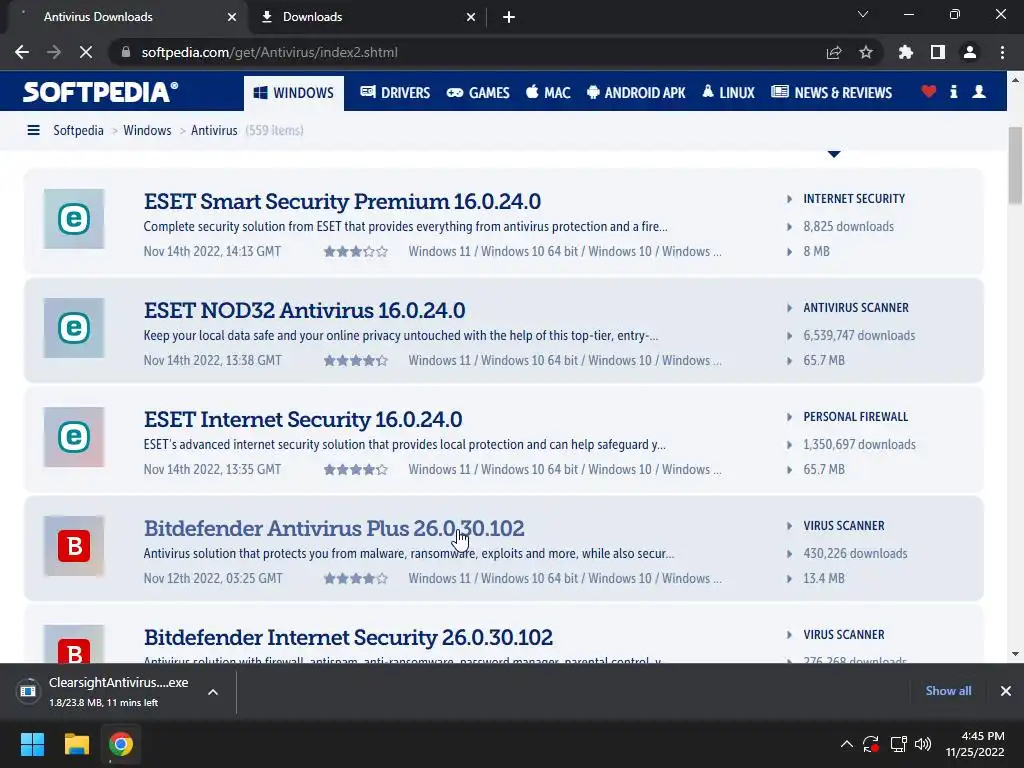Open Chrome tab search dropdown arrow
The width and height of the screenshot is (1024, 768).
[863, 14]
